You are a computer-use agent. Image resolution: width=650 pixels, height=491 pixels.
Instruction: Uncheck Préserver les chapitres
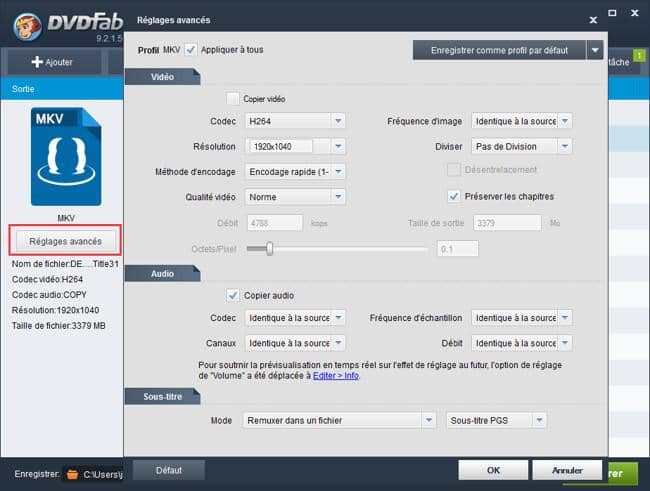[454, 196]
